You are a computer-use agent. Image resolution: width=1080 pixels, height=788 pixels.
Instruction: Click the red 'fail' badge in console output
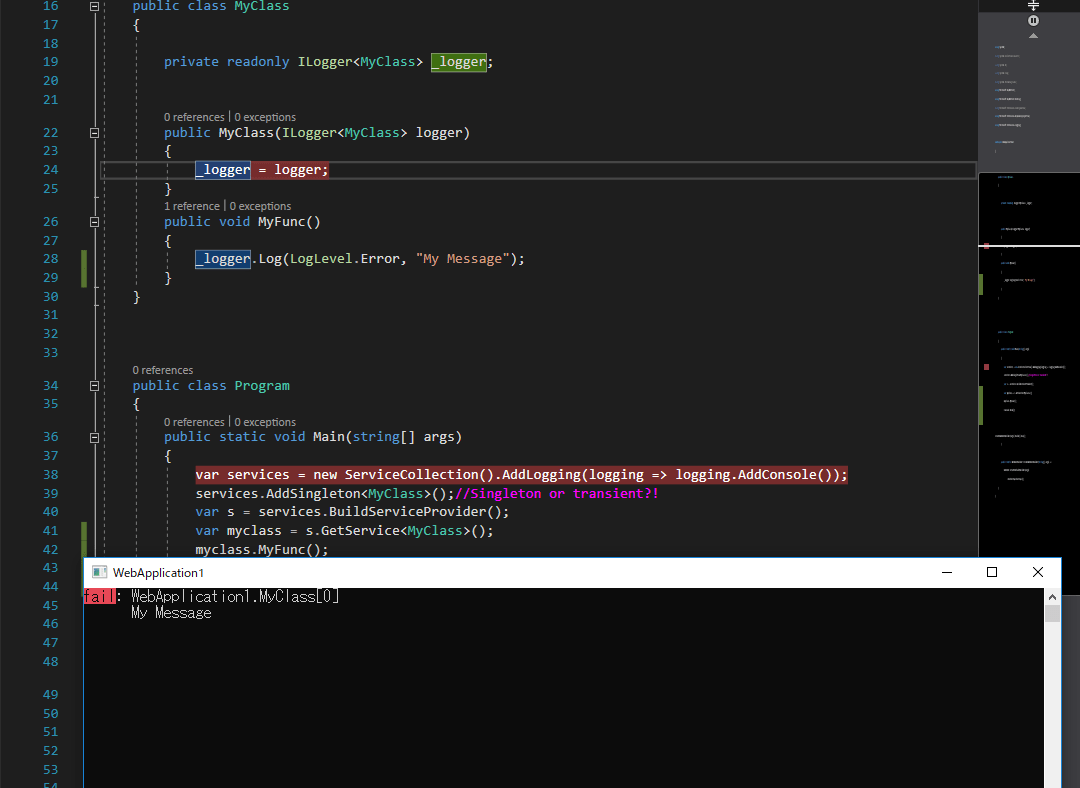tap(98, 595)
